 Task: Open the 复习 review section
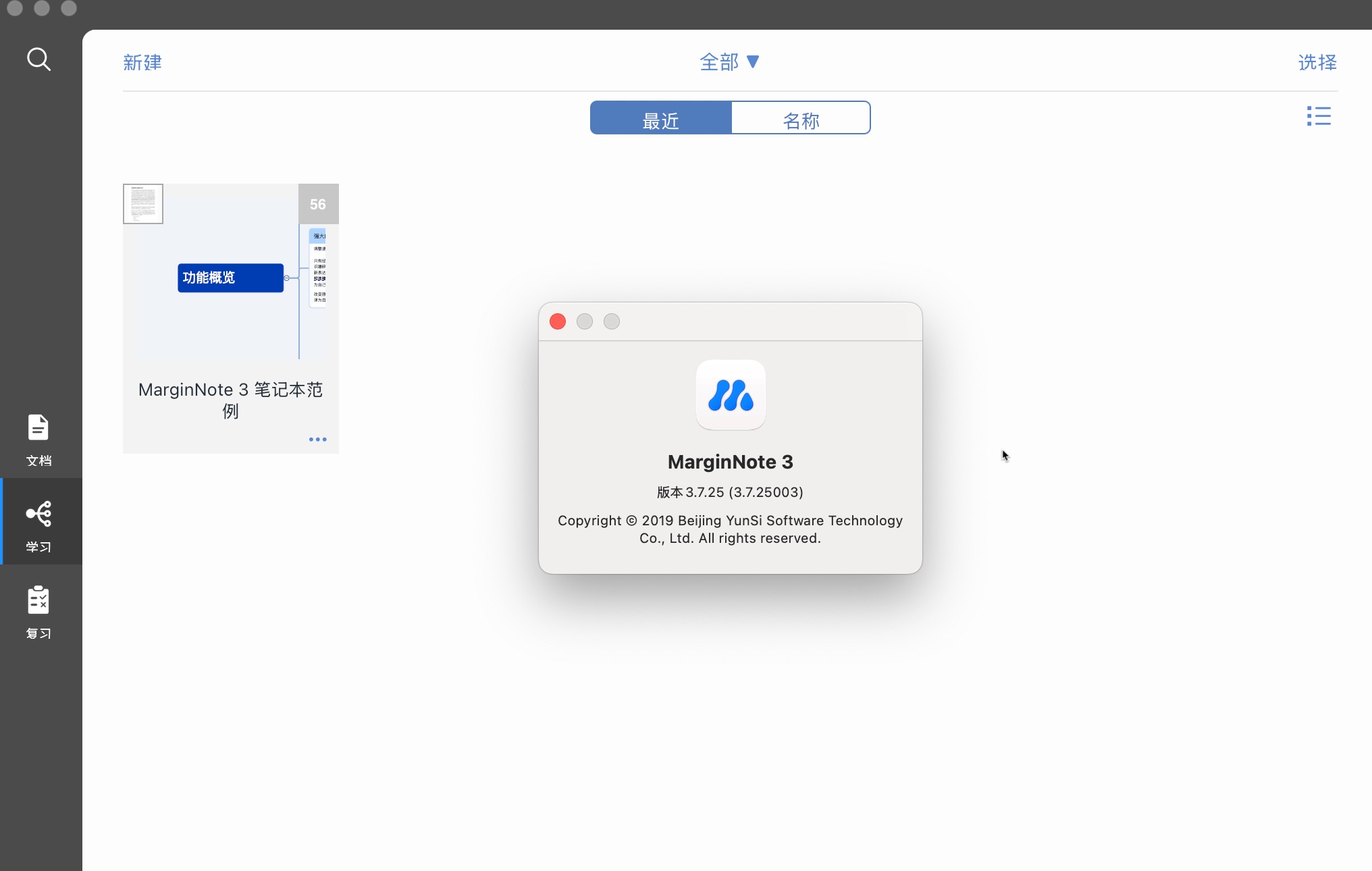point(39,613)
